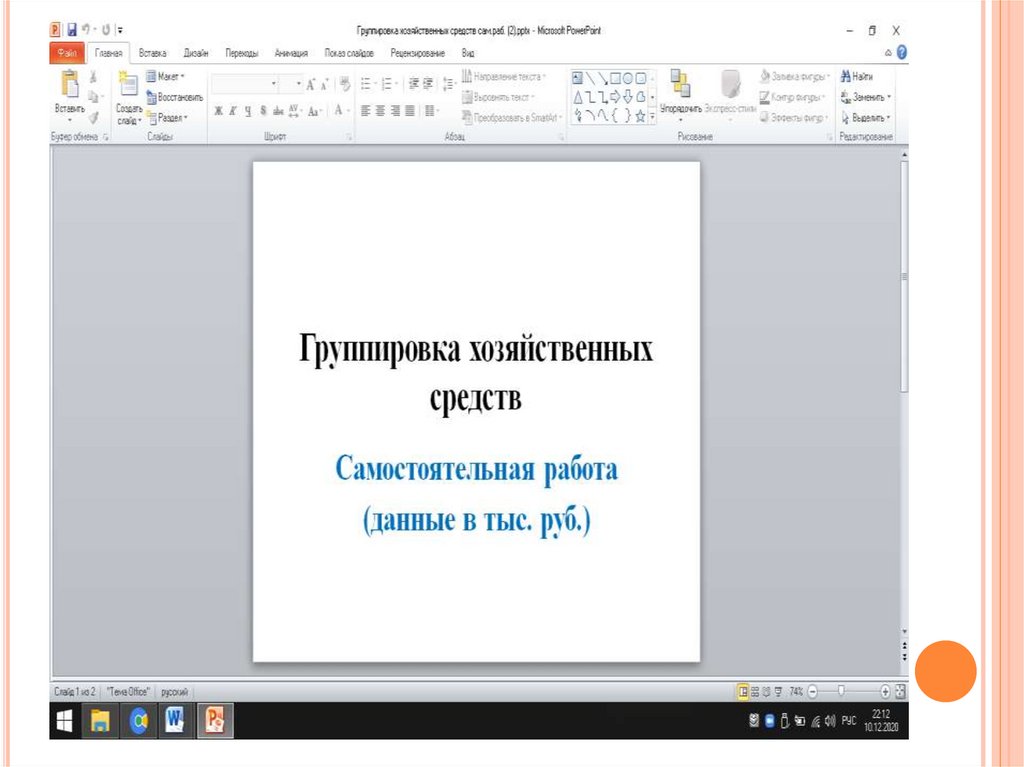The image size is (1024, 767).
Task: Open the PowerPoint help question mark
Action: coord(902,53)
